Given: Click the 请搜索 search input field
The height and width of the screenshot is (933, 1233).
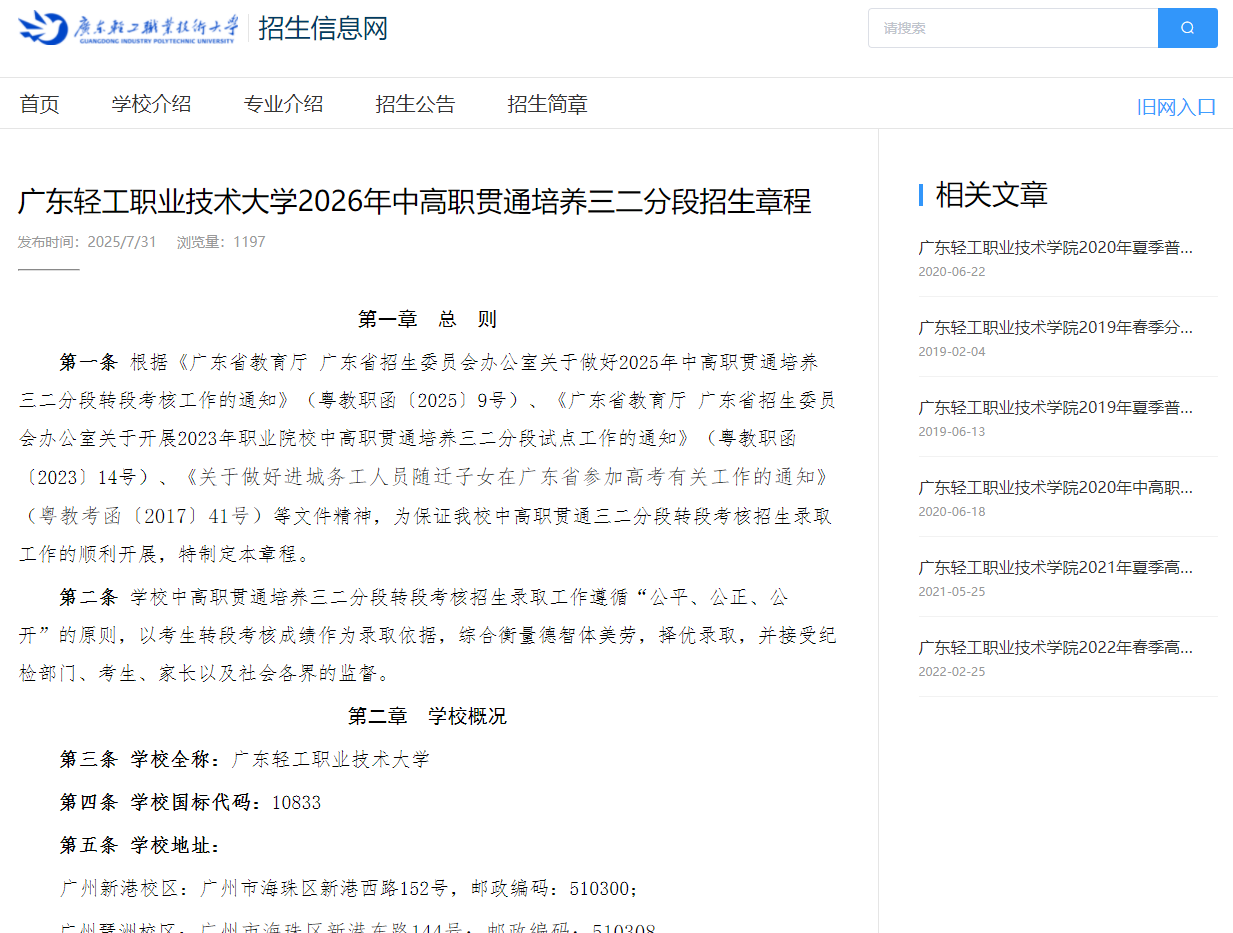Looking at the screenshot, I should click(x=1012, y=28).
